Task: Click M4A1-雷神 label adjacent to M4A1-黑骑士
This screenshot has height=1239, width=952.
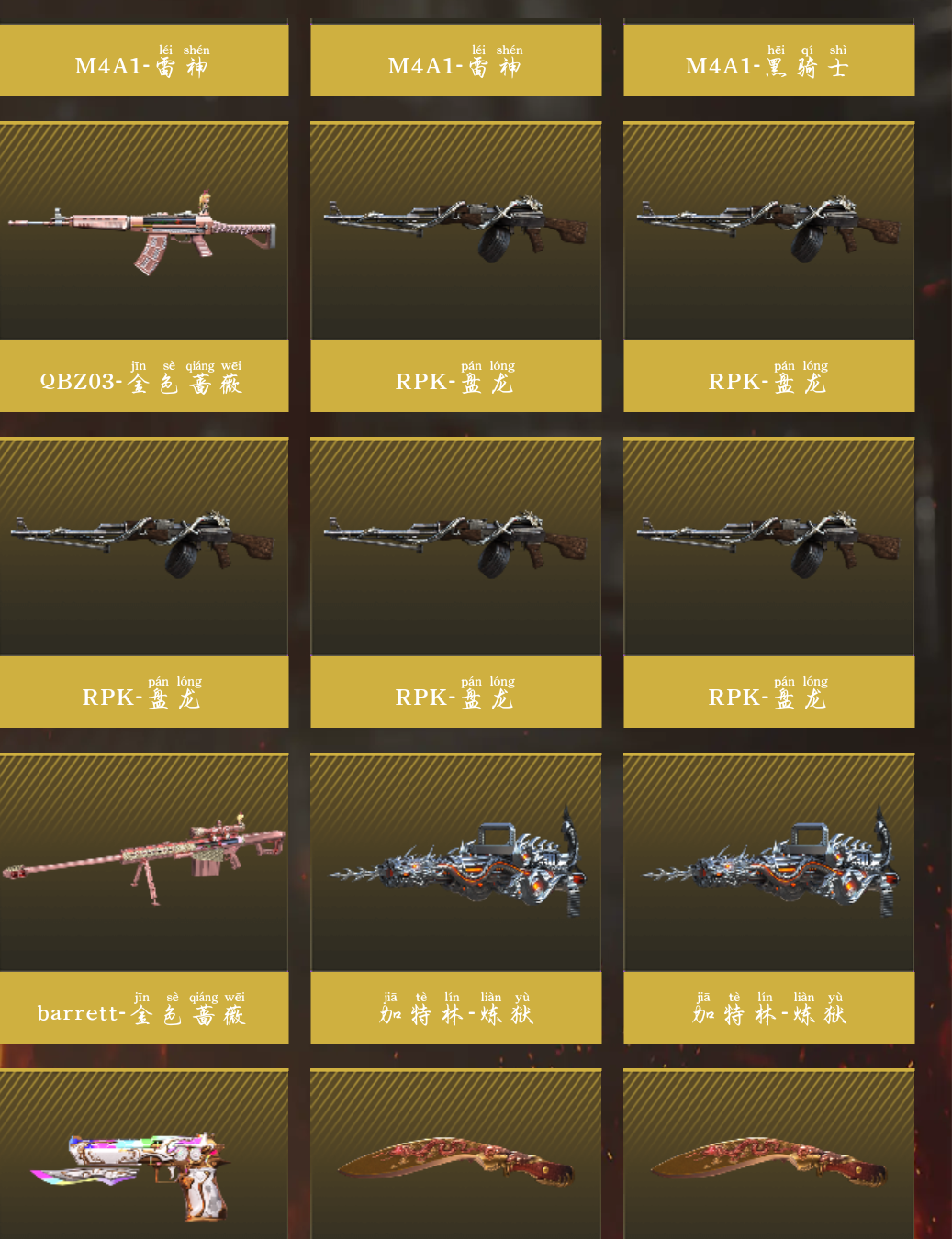Action: (456, 61)
